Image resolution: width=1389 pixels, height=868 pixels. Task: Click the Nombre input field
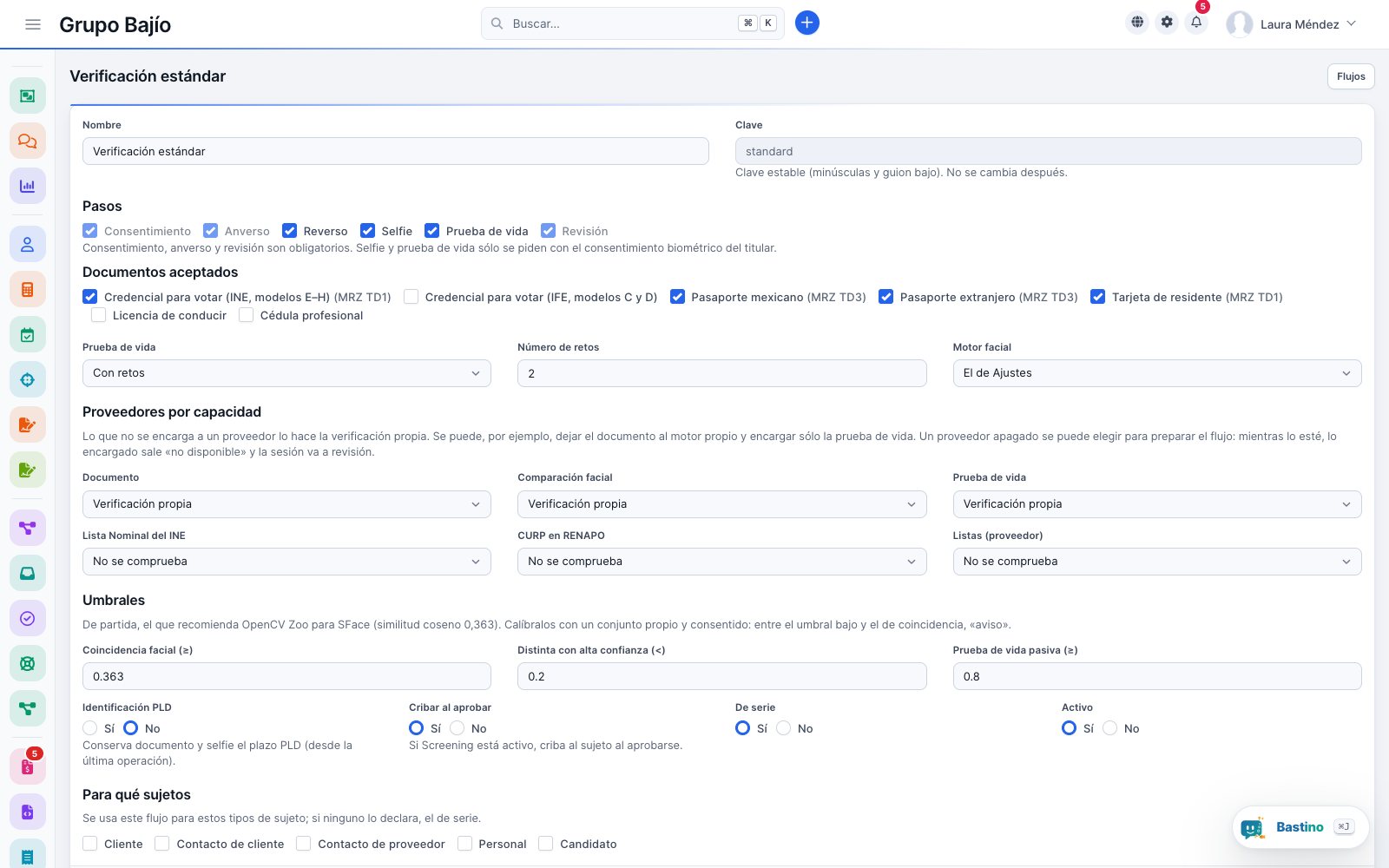[396, 151]
